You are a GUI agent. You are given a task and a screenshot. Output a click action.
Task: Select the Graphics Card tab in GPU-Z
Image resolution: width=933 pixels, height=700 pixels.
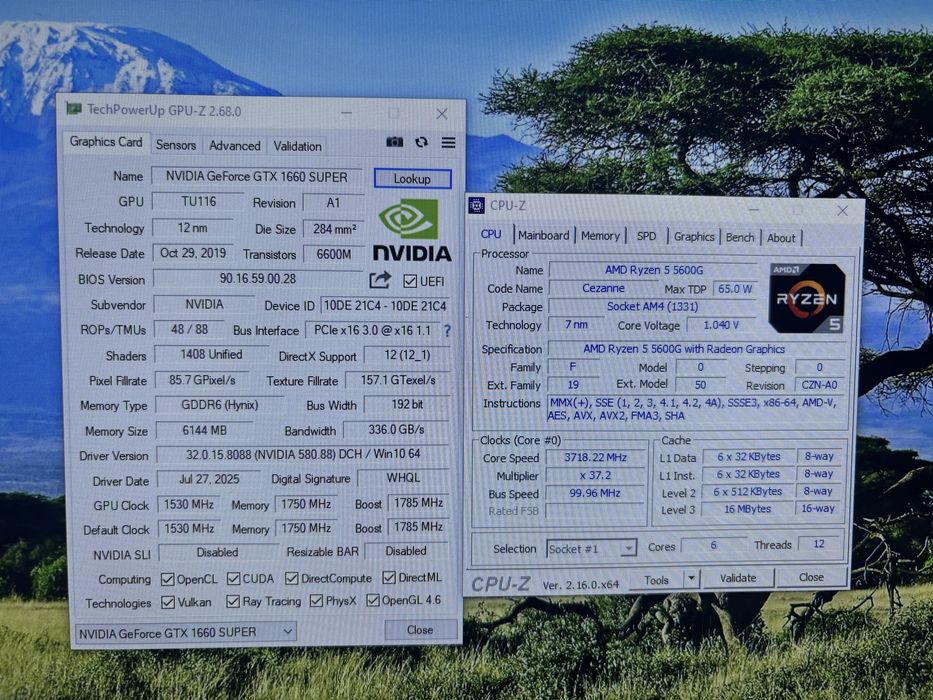point(106,142)
